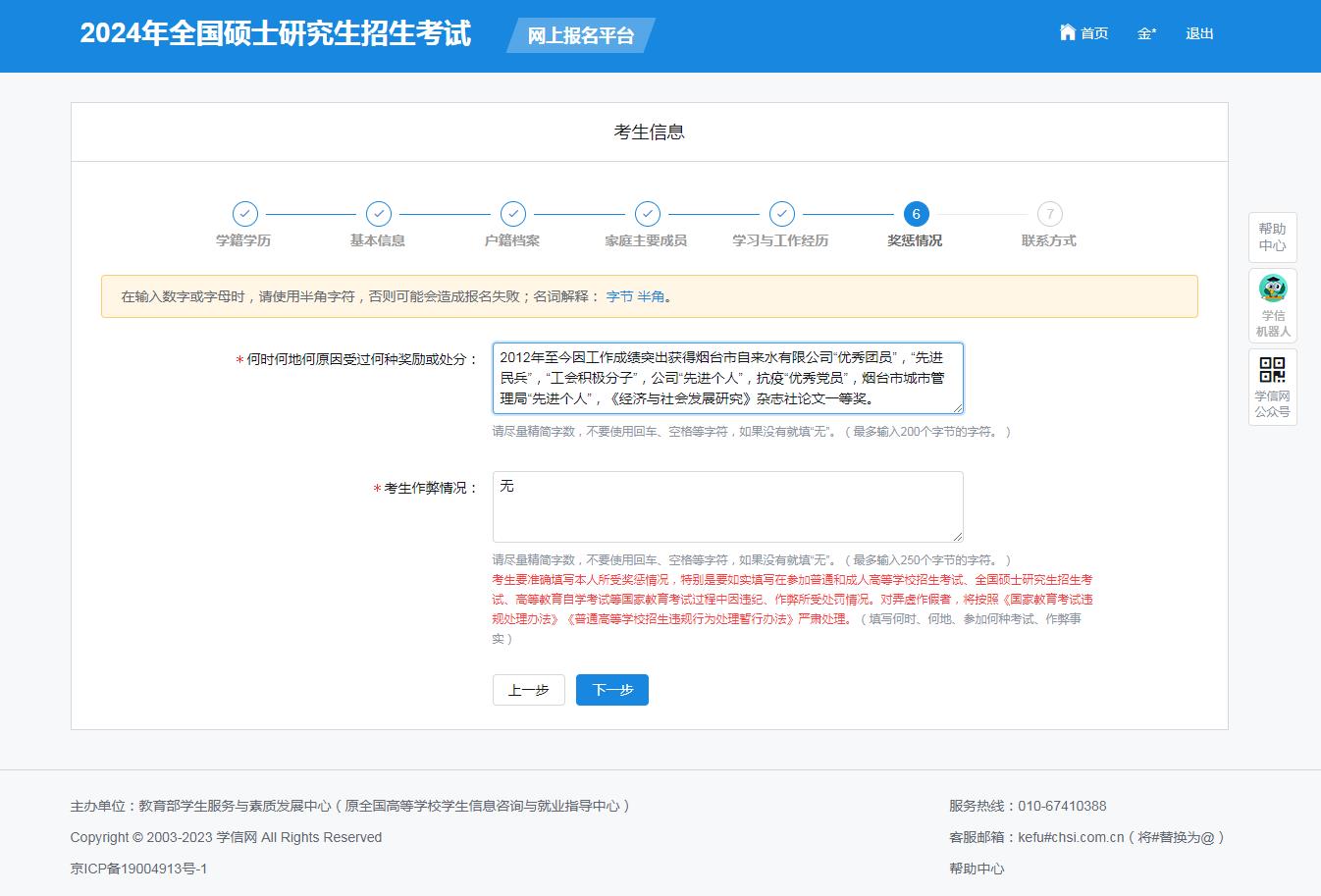Click the 基本信息 step label
The width and height of the screenshot is (1321, 896).
[x=378, y=240]
